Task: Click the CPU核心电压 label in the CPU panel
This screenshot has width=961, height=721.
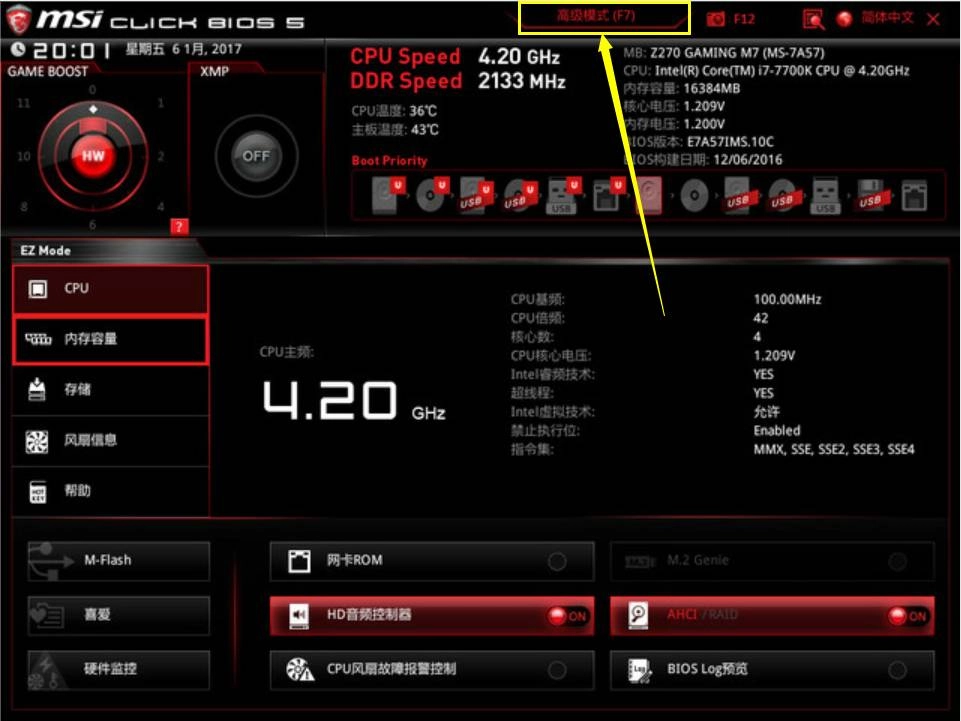Action: (x=551, y=356)
